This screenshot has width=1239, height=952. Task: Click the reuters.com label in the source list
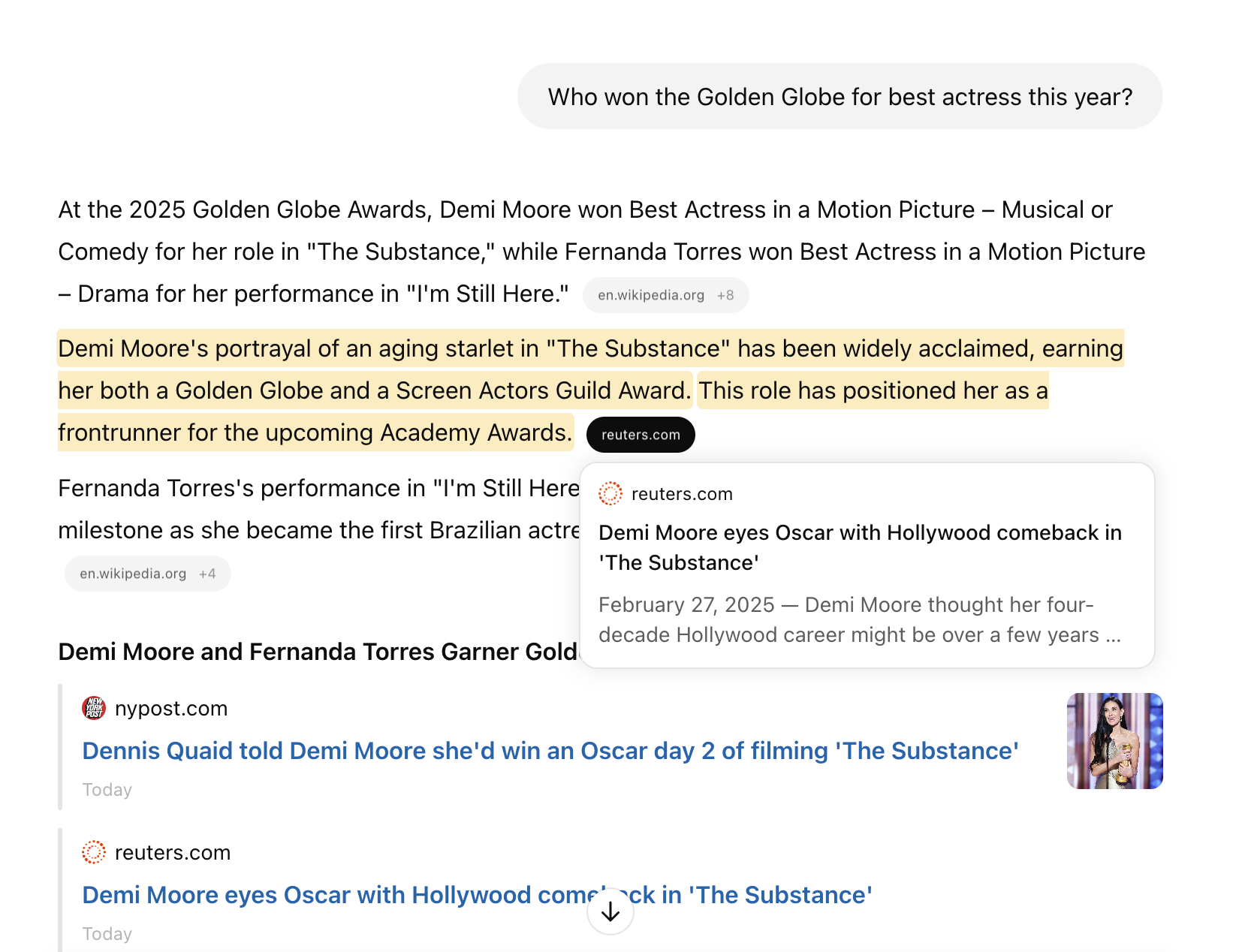tap(173, 852)
